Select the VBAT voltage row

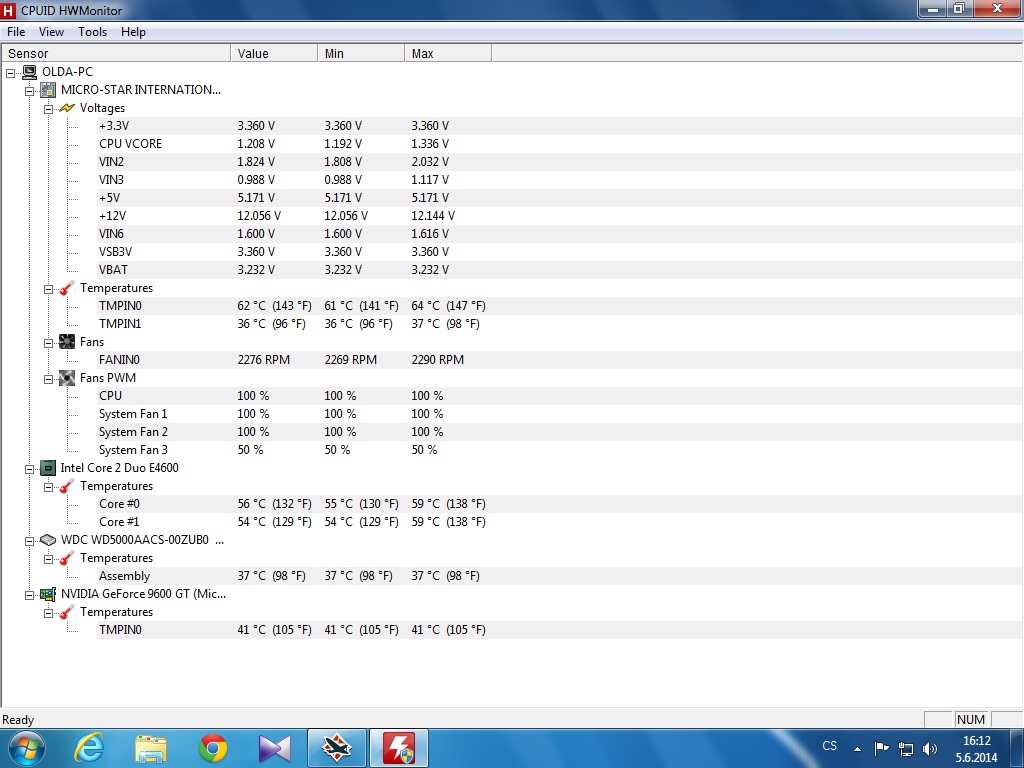tap(560, 270)
